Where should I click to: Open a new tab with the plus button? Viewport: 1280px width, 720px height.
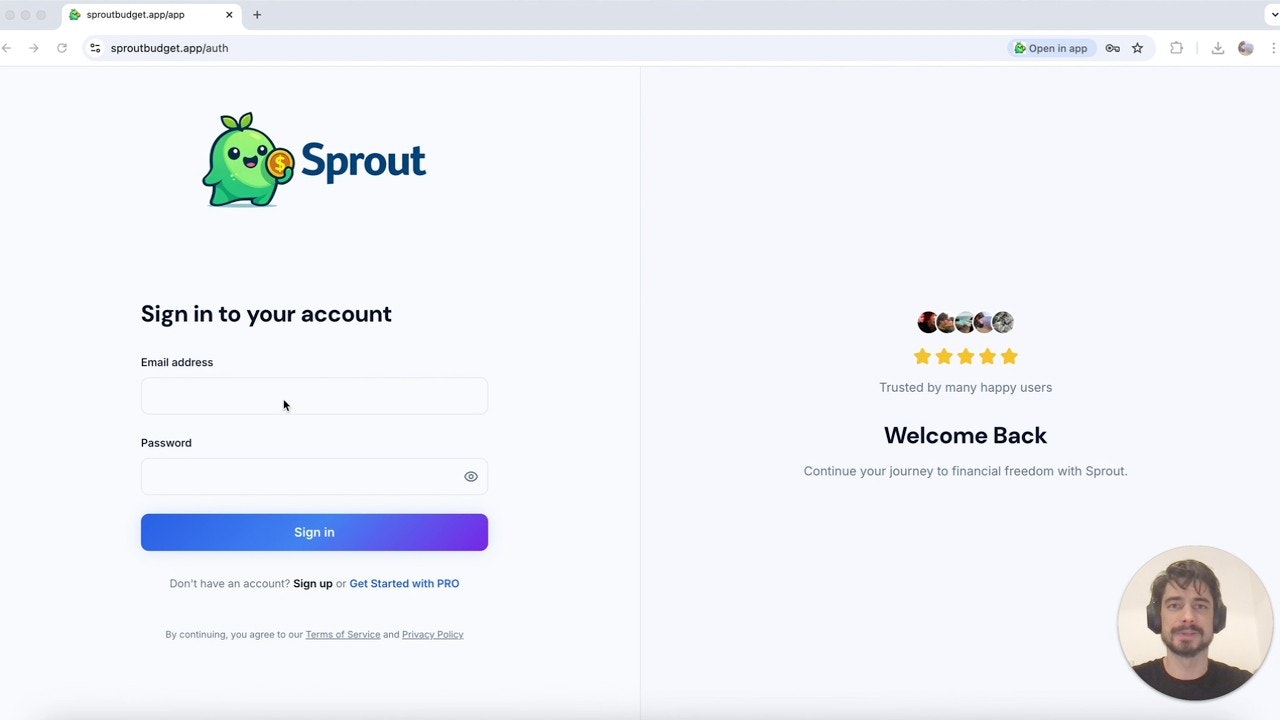tap(257, 14)
